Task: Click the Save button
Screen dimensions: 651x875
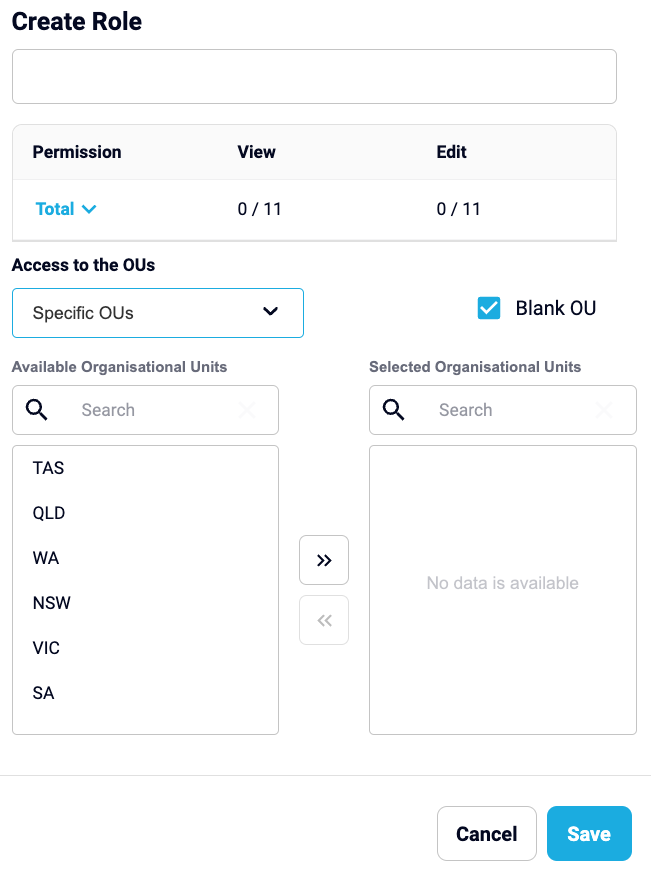Action: point(589,834)
